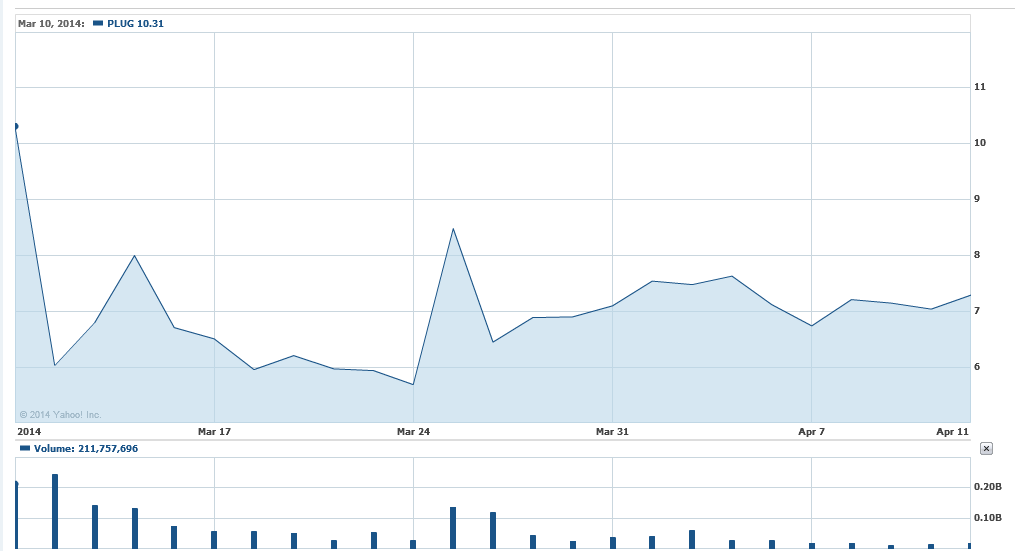1027x551 pixels.
Task: Click the 0.20B volume axis label
Action: click(x=988, y=487)
